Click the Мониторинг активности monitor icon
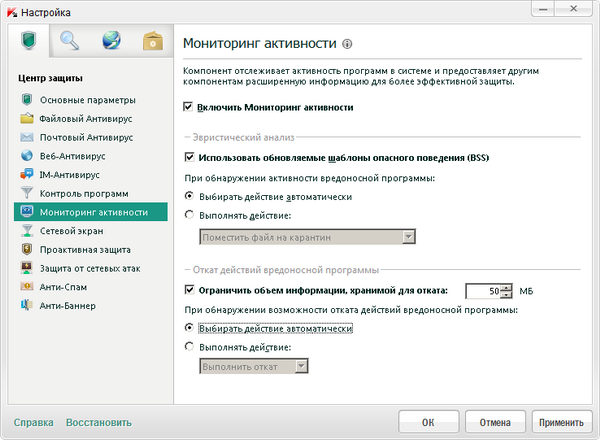600x440 pixels. pyautogui.click(x=27, y=212)
